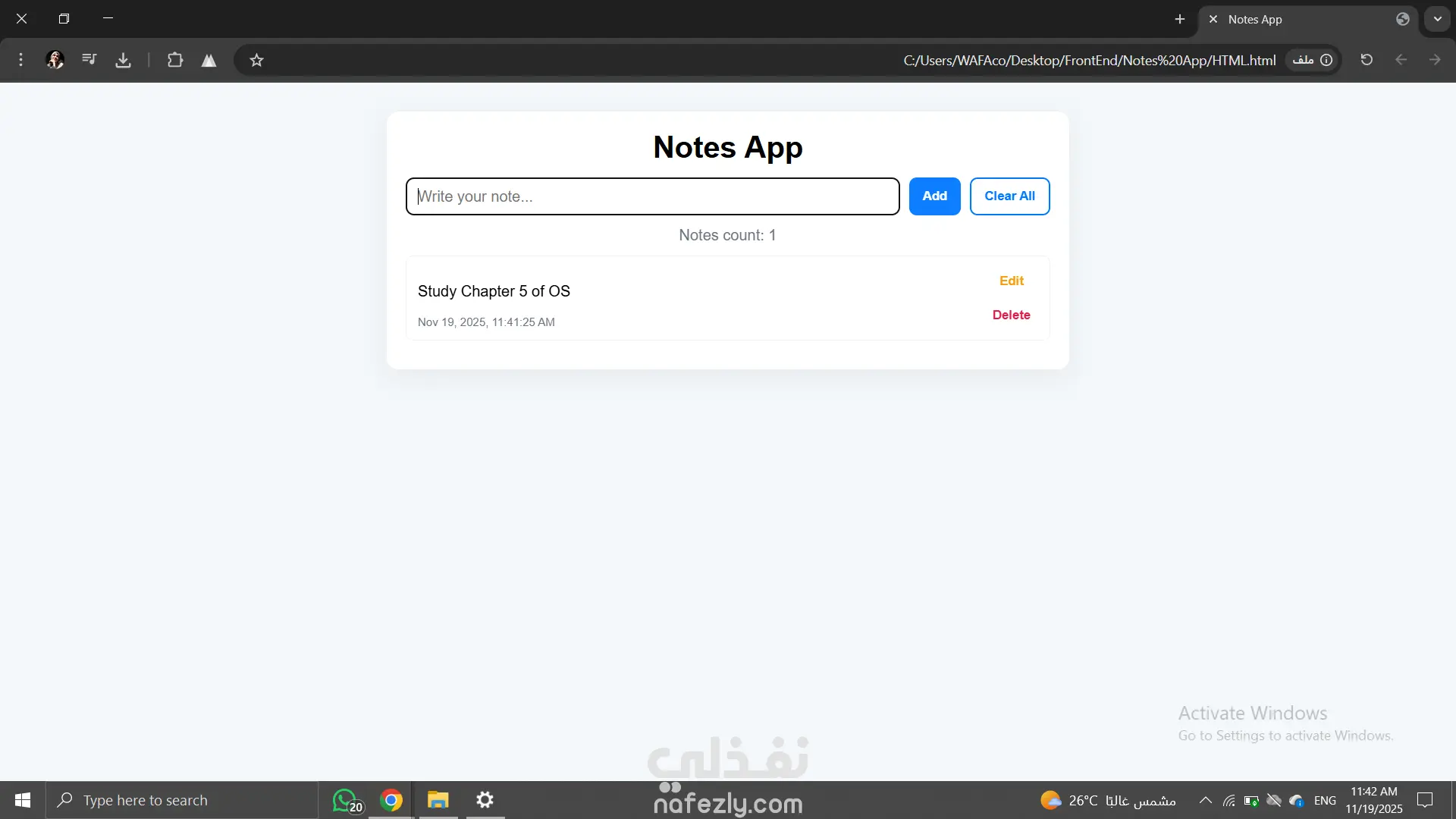Open a new browser tab
This screenshot has height=819, width=1456.
tap(1179, 20)
